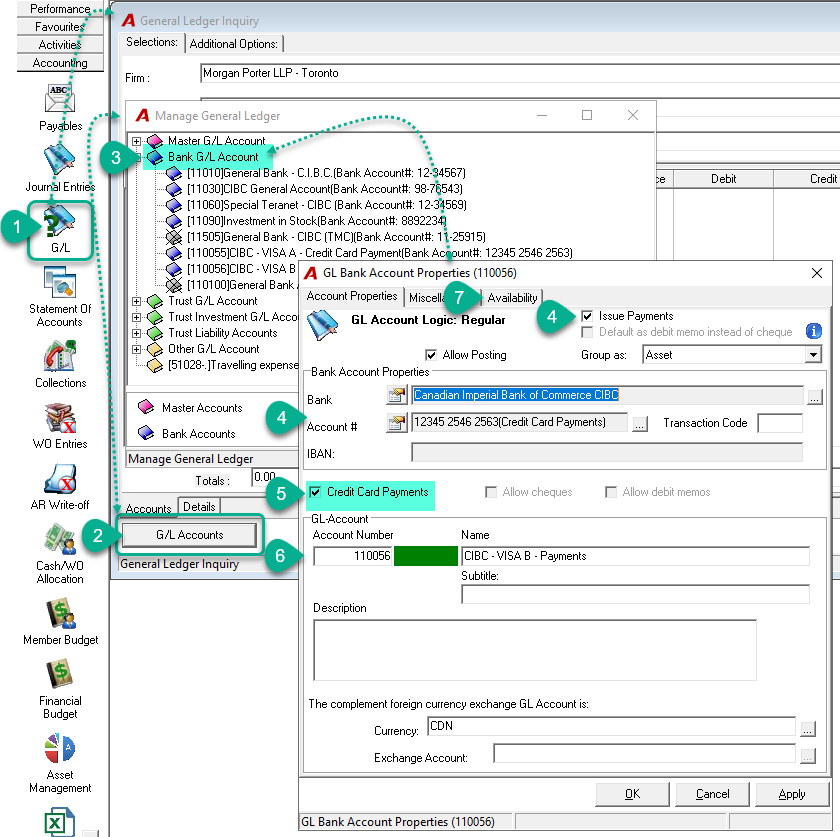Click the lookup icon beside the Bank field

[x=396, y=395]
